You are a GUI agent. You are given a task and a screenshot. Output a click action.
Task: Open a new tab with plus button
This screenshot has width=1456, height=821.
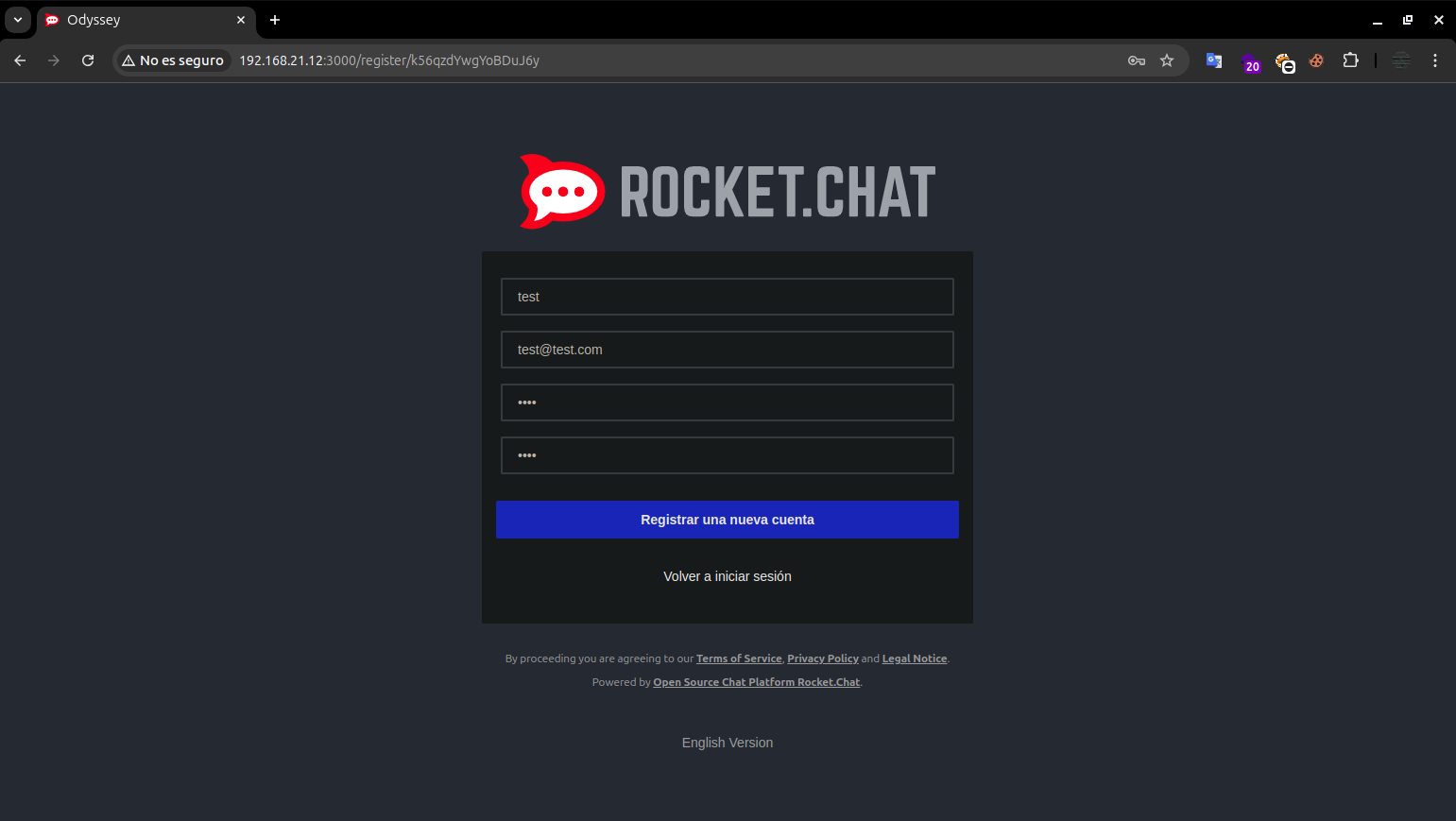(x=275, y=20)
